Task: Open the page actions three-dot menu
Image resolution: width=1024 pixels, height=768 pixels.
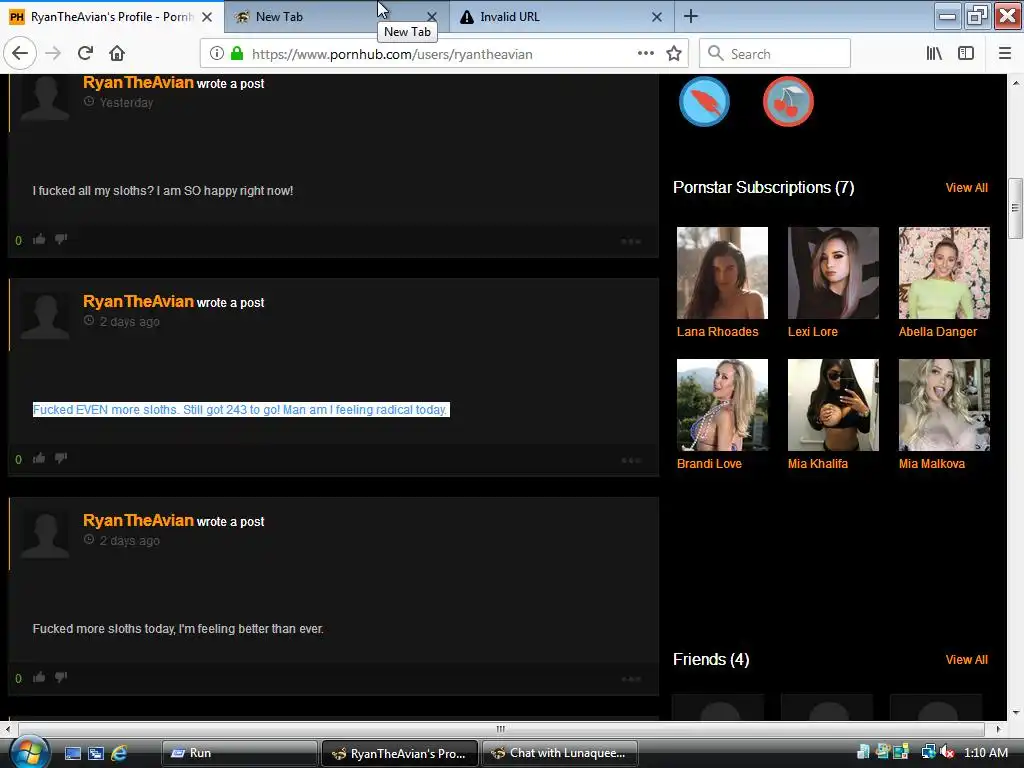Action: click(645, 54)
